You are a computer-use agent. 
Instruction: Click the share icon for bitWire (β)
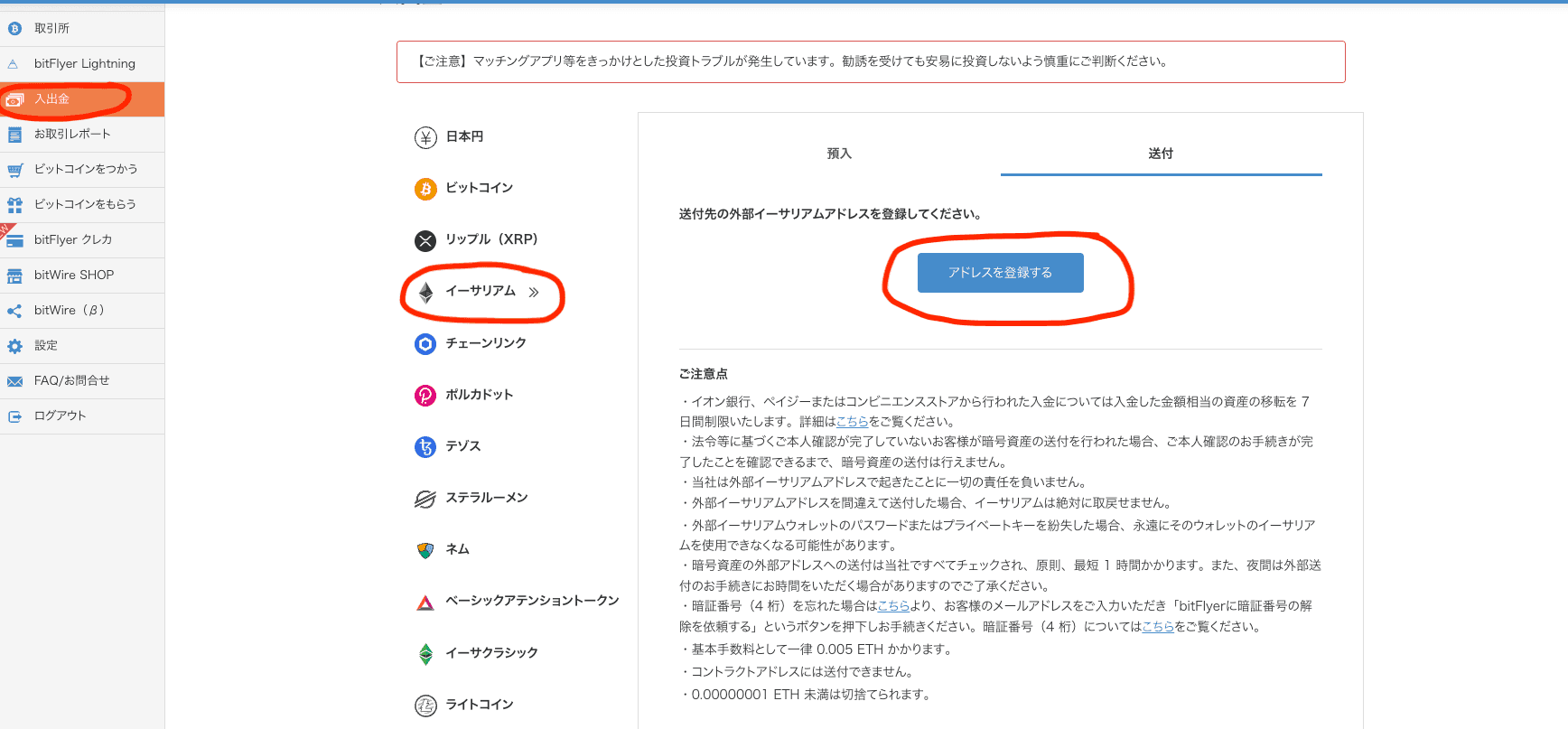coord(14,311)
